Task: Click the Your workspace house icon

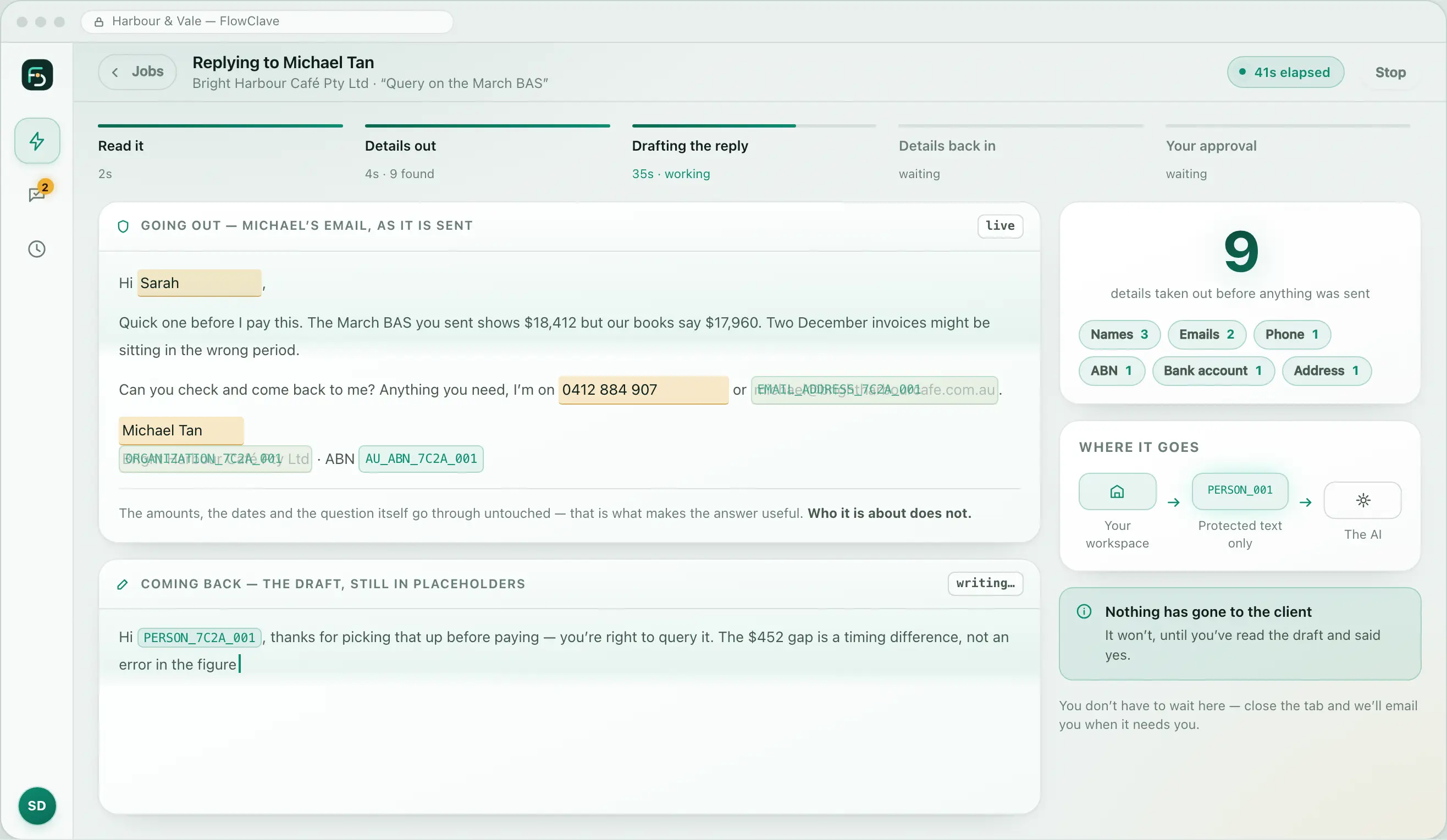Action: (1117, 491)
